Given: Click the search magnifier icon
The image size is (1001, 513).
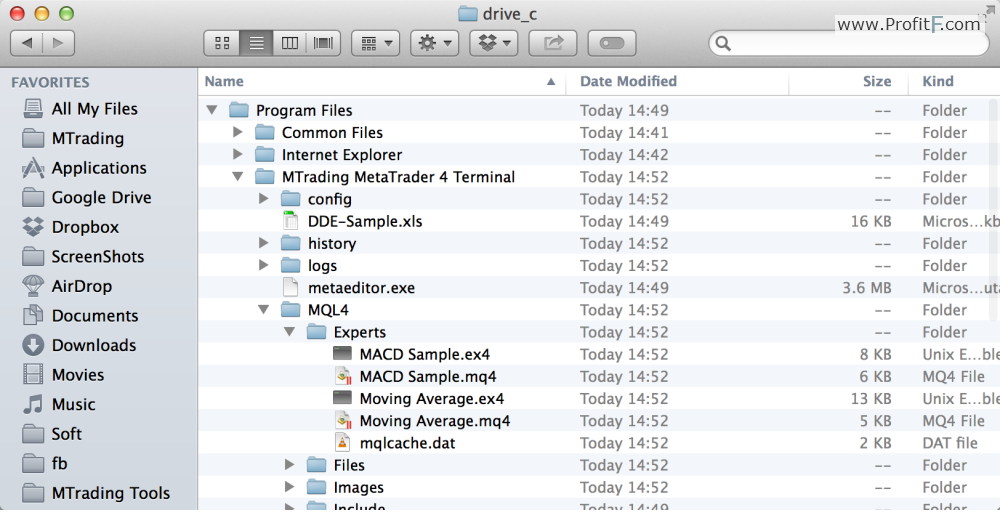Looking at the screenshot, I should point(723,43).
